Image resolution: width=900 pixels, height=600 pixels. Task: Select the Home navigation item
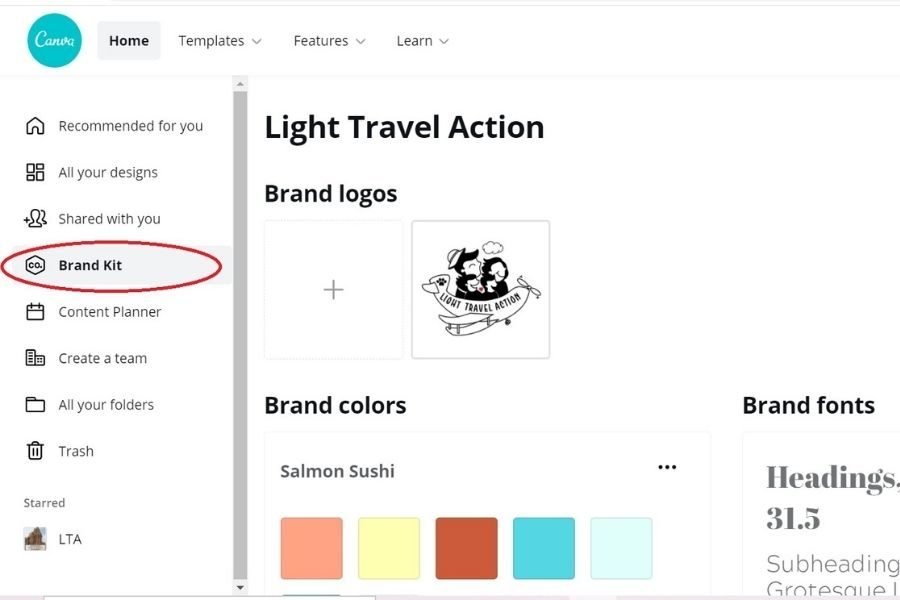[128, 40]
